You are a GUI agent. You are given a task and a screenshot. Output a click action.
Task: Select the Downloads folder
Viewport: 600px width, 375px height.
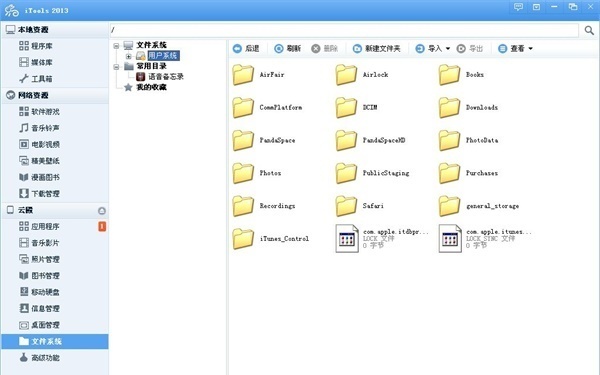coord(468,108)
